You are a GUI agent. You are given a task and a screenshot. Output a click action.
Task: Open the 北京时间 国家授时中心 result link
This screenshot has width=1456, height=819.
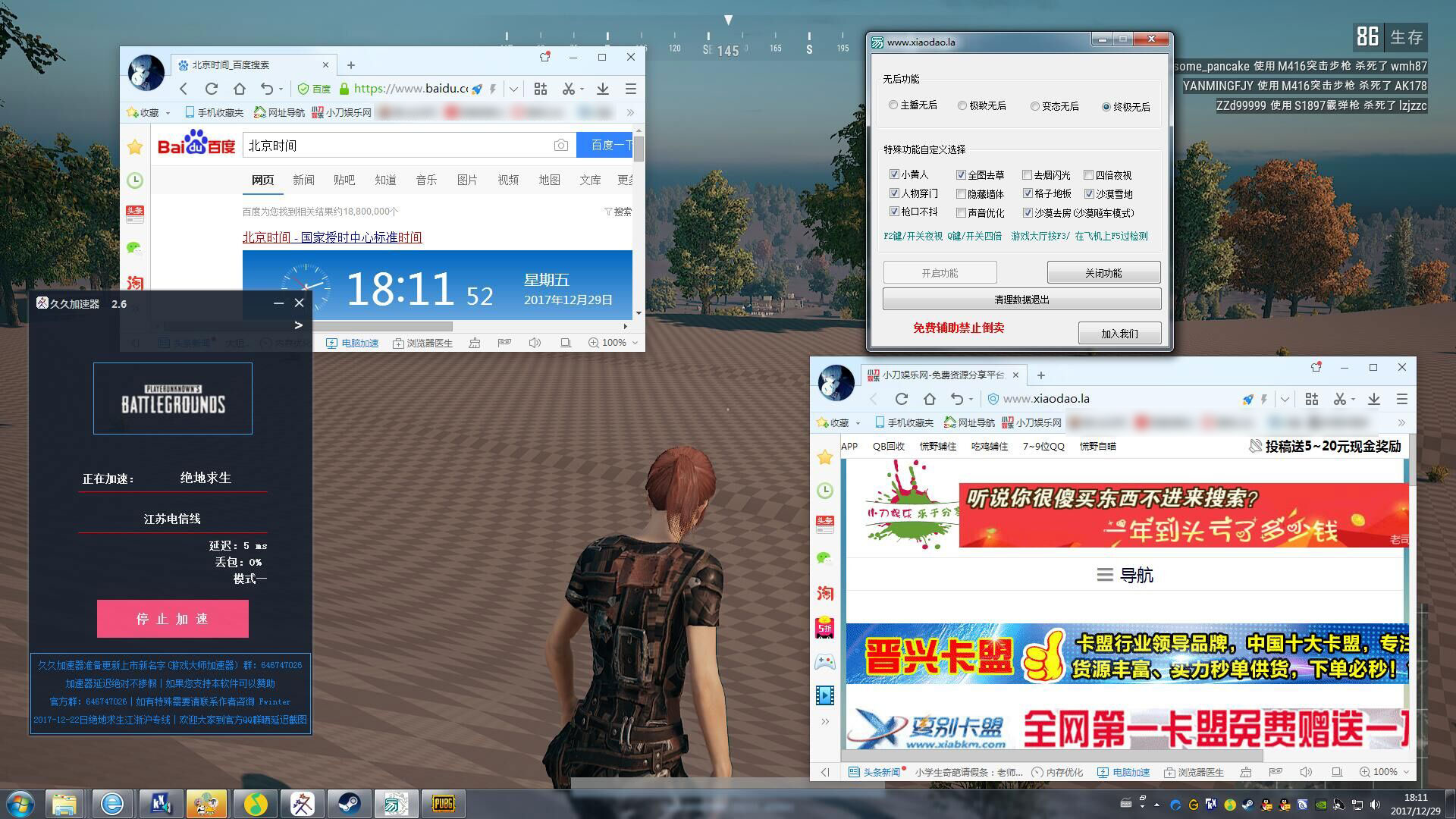[x=332, y=237]
